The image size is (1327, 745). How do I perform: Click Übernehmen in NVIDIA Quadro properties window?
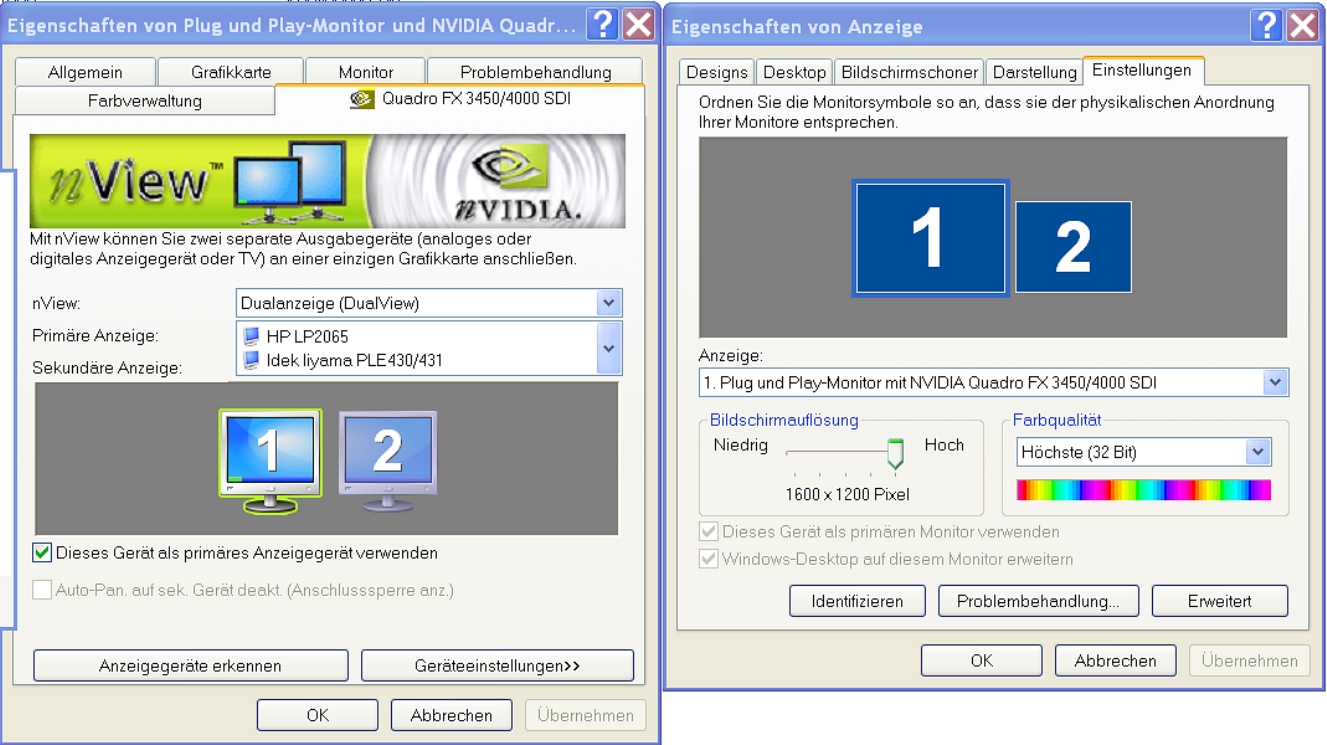point(585,715)
